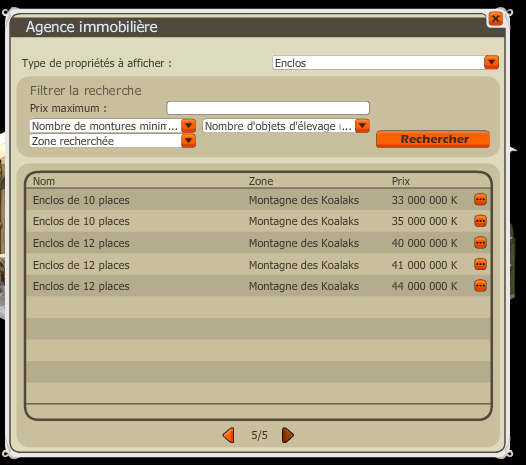Go to next results page arrow

(x=288, y=435)
